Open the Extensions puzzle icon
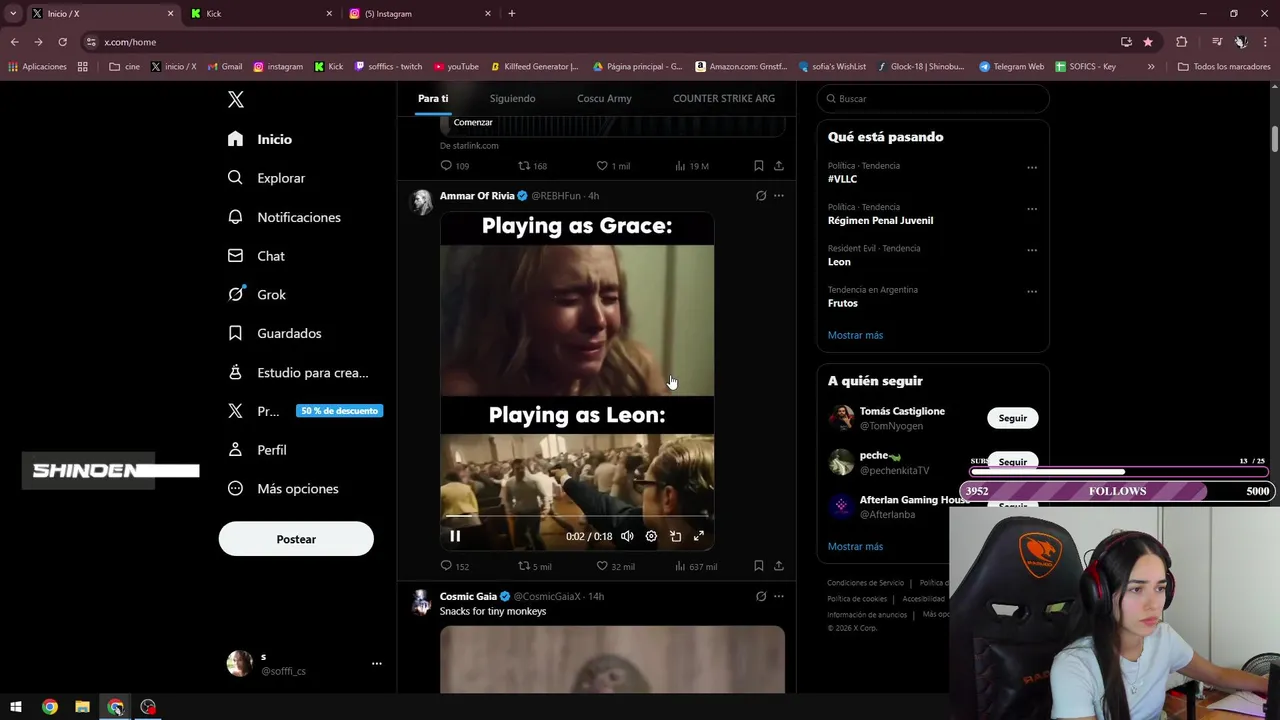The height and width of the screenshot is (720, 1280). pyautogui.click(x=1182, y=42)
